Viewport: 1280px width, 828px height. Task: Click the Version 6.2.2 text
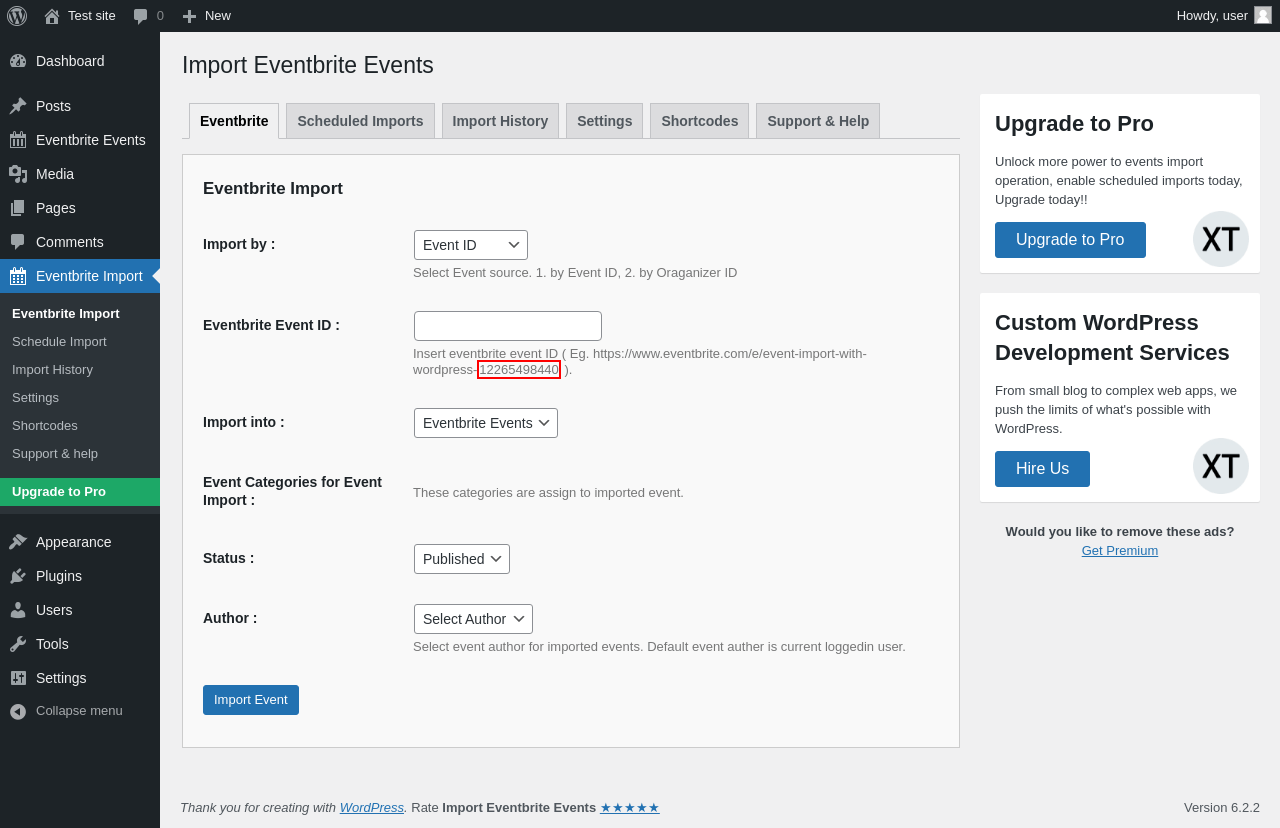(x=1222, y=807)
